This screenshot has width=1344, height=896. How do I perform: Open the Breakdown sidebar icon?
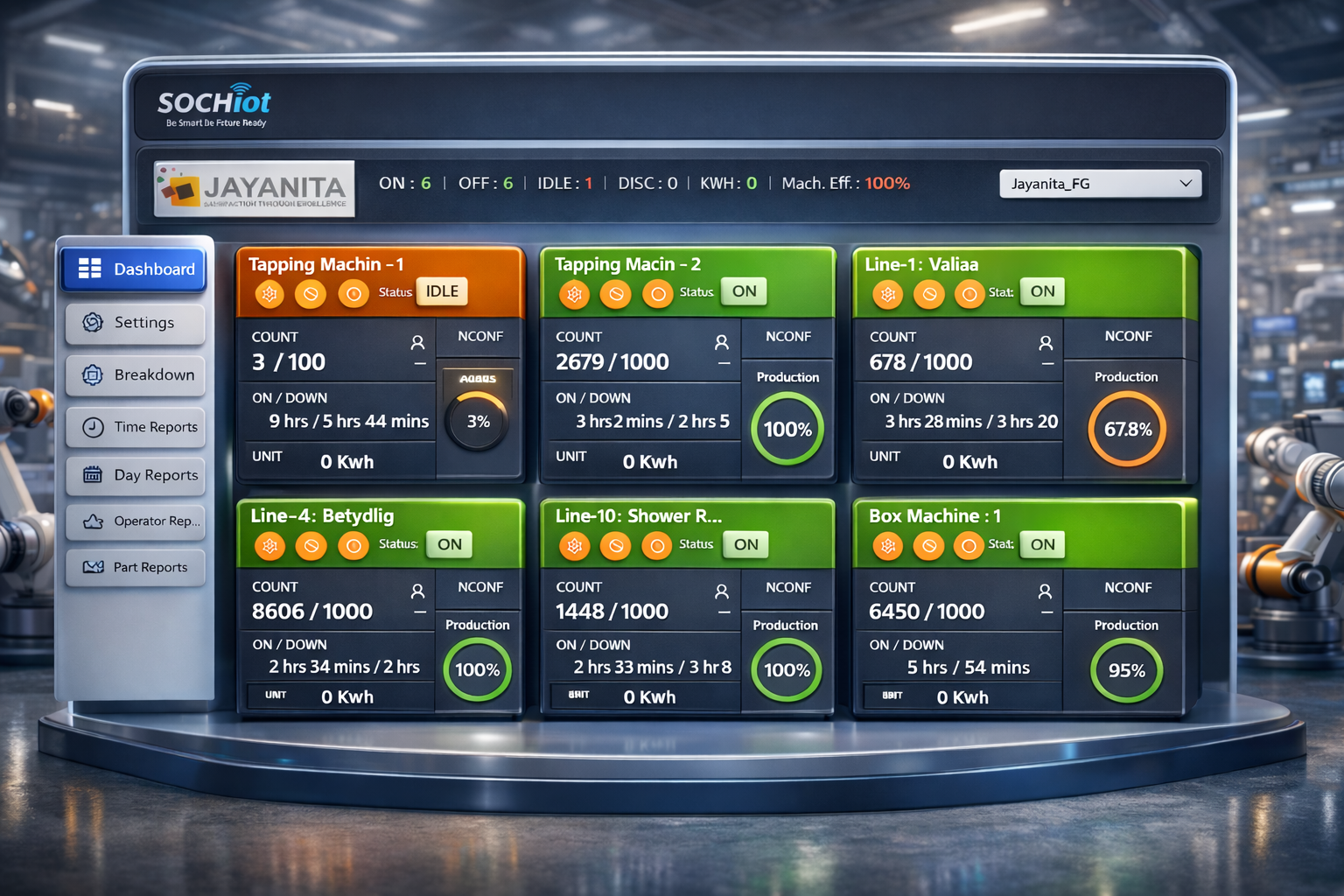93,375
